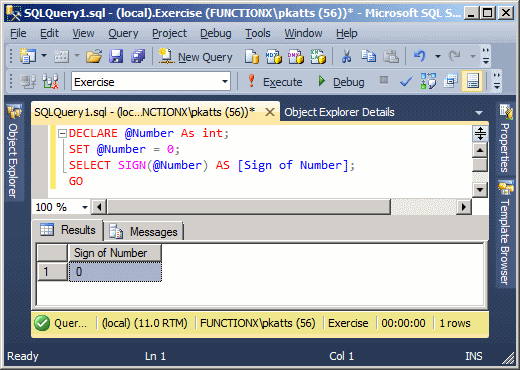Viewport: 520px width, 370px height.
Task: Click the Undo arrow icon
Action: pyautogui.click(x=420, y=56)
